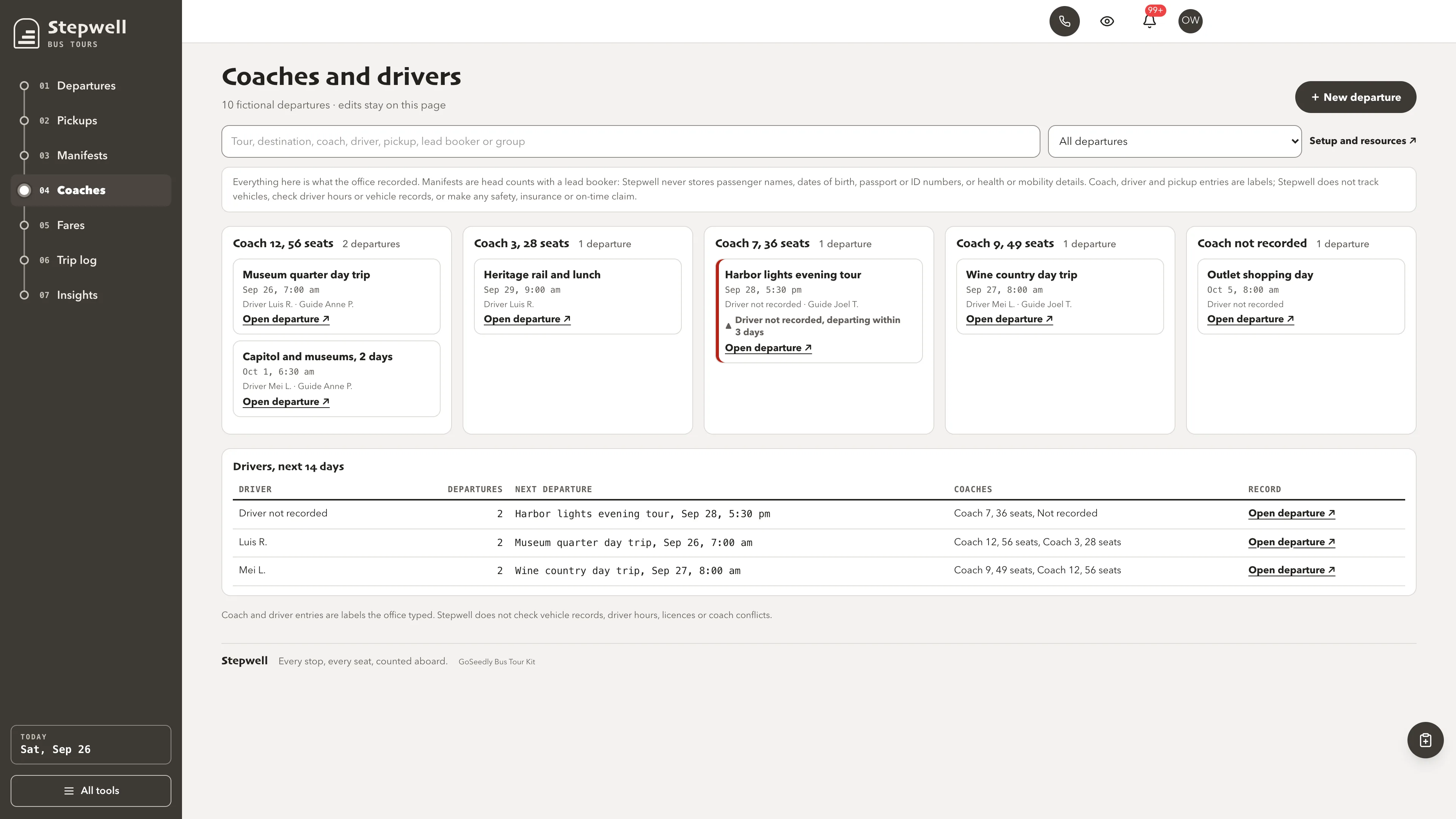Open Insights in the sidebar
Viewport: 1456px width, 819px height.
tap(91, 295)
